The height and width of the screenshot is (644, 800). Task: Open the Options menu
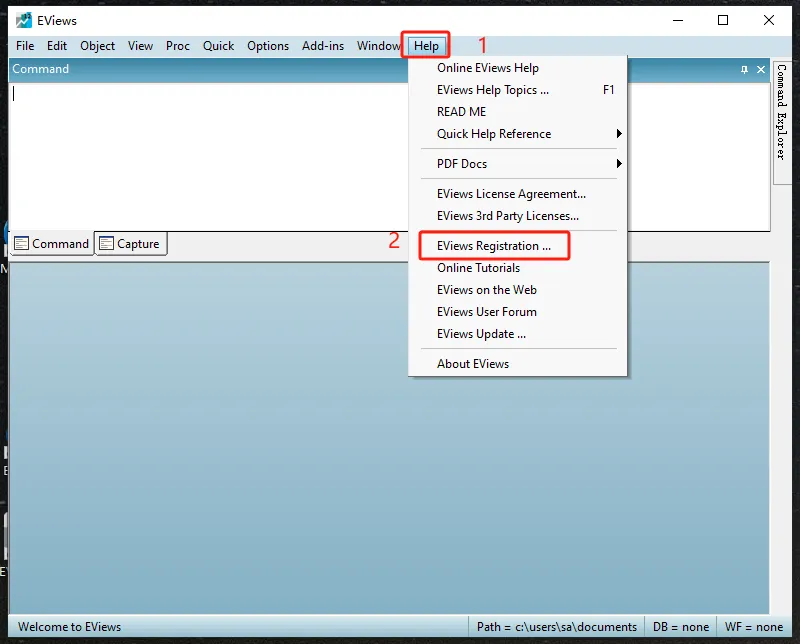268,46
